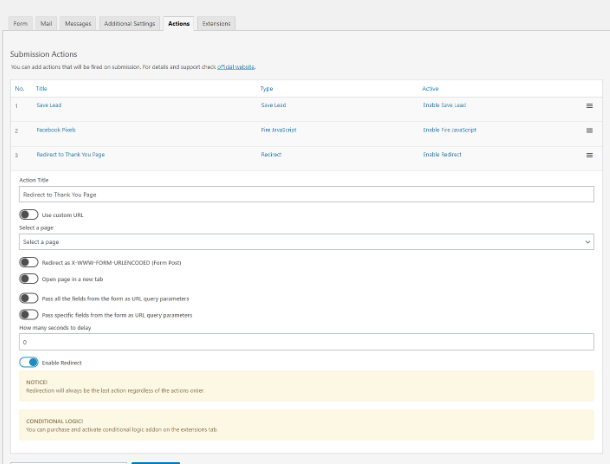Open the Form tab
The height and width of the screenshot is (464, 610).
click(x=21, y=24)
